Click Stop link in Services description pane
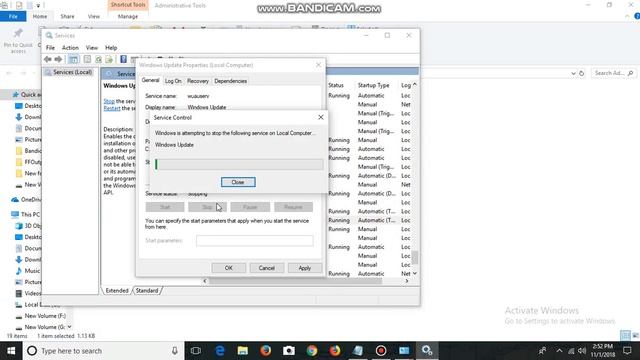This screenshot has height=360, width=640. 109,101
